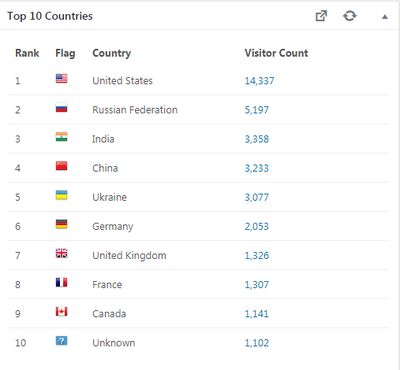Image resolution: width=400 pixels, height=370 pixels.
Task: Open the widget in a new window icon
Action: click(321, 16)
